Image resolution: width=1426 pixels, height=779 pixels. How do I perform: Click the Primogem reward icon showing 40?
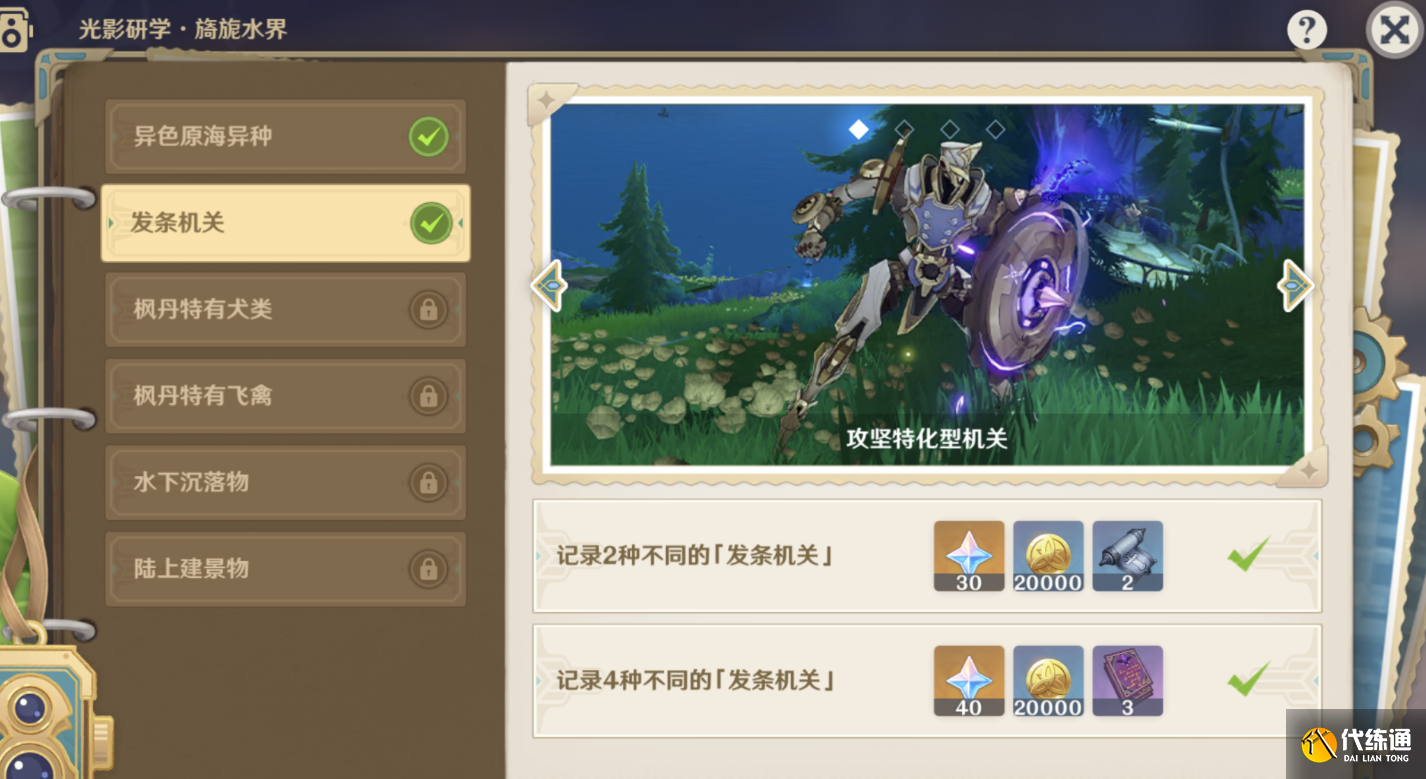(x=969, y=681)
